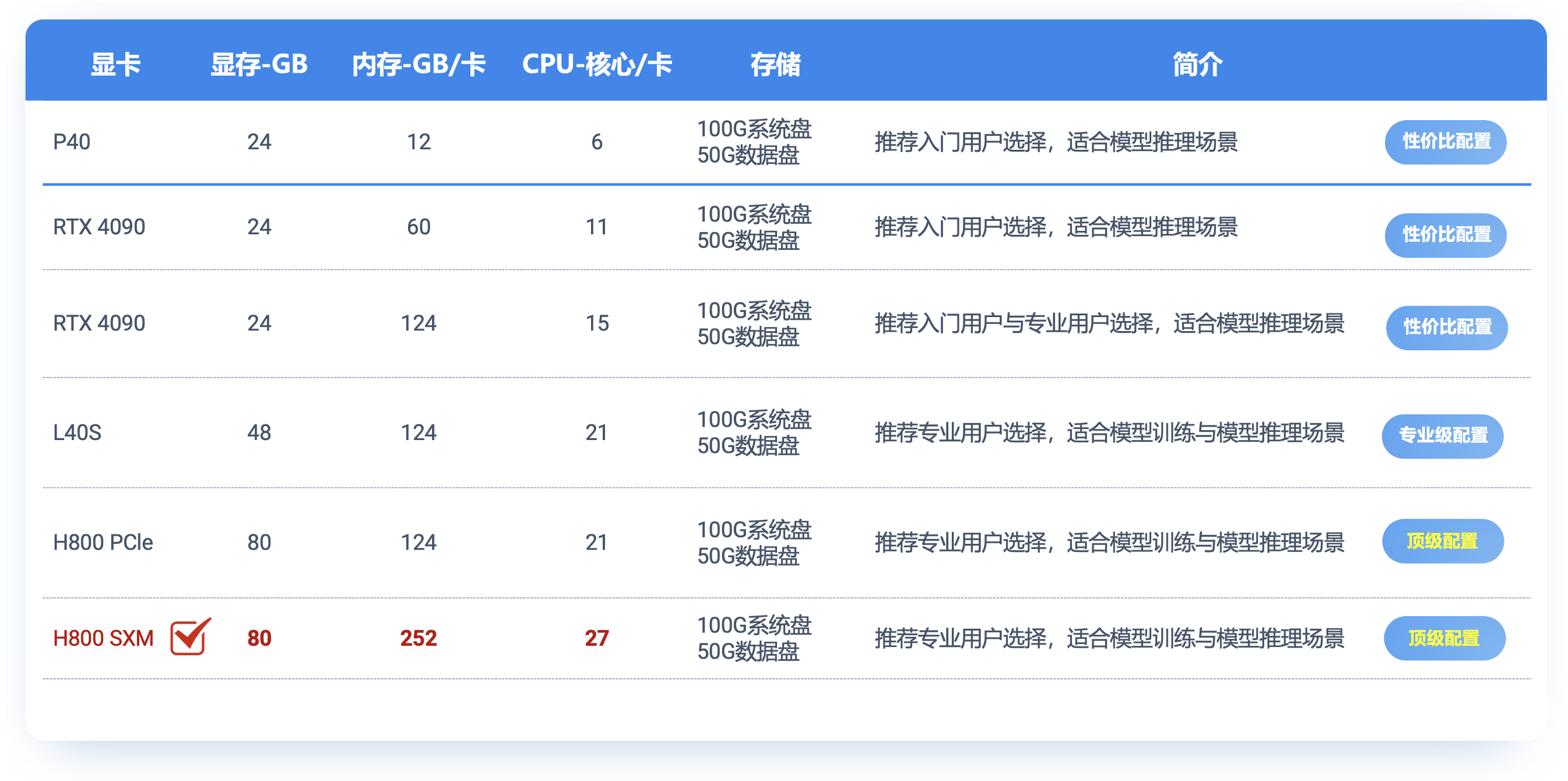Click the P40 description 推荐入门用户选择
This screenshot has width=1568, height=781.
[1056, 142]
